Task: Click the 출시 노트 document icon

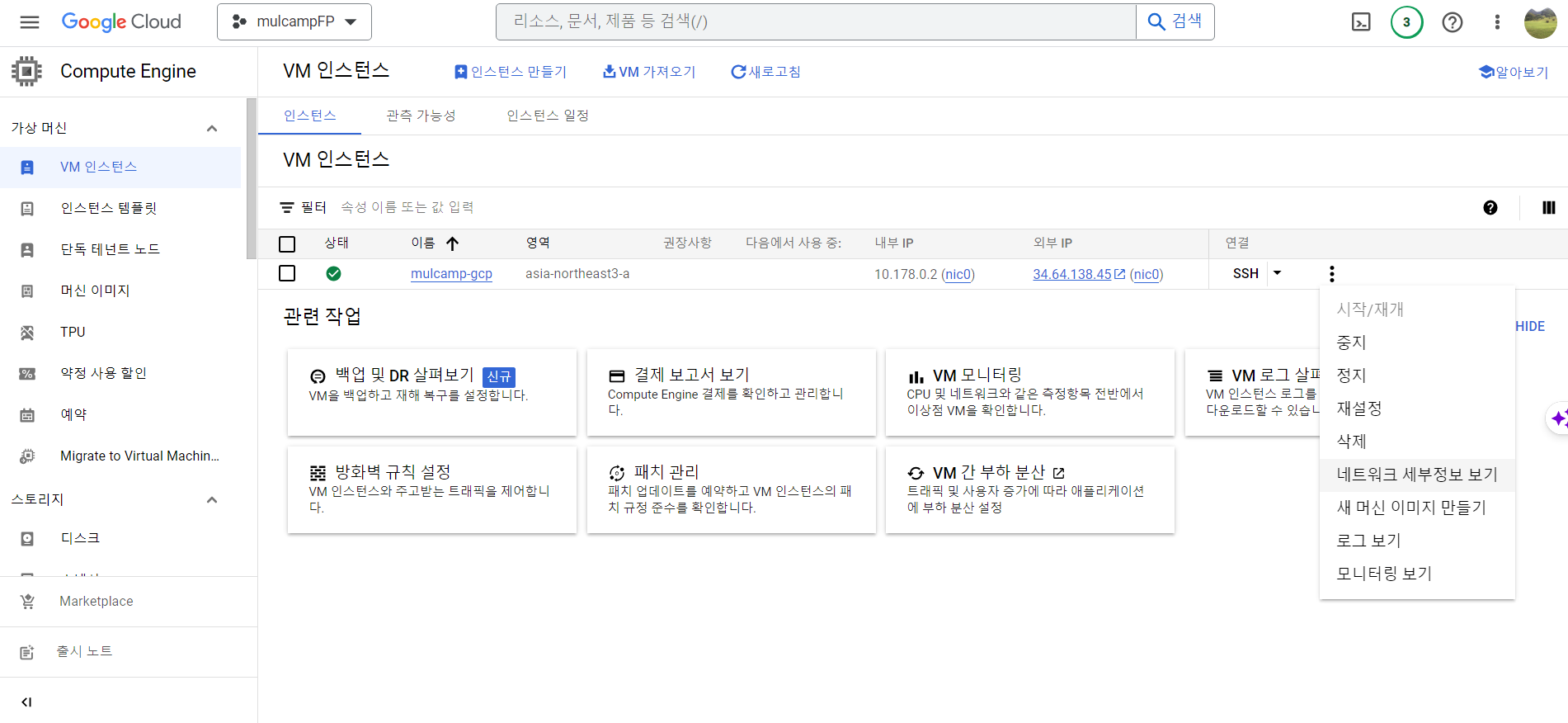Action: coord(27,652)
